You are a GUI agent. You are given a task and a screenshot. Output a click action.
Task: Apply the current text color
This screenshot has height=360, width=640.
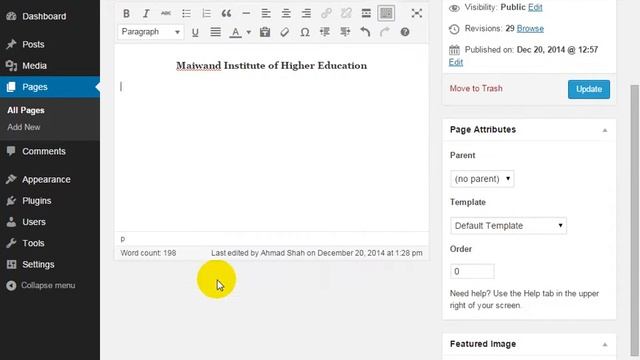pyautogui.click(x=235, y=32)
